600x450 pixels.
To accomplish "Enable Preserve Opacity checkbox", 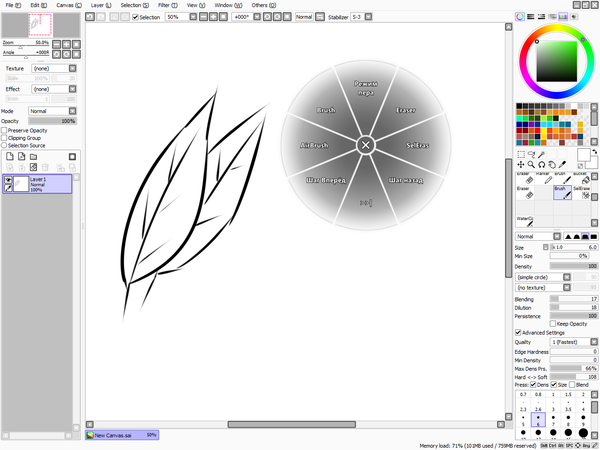I will click(4, 130).
